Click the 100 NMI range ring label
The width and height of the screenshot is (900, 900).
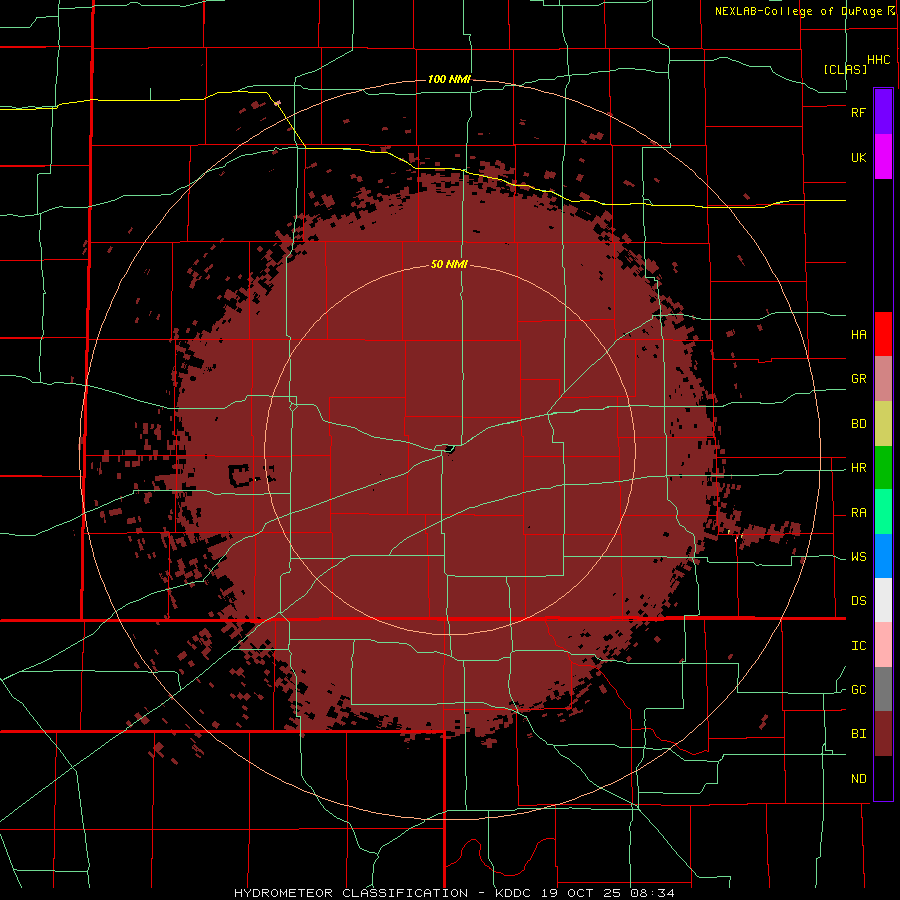(449, 79)
